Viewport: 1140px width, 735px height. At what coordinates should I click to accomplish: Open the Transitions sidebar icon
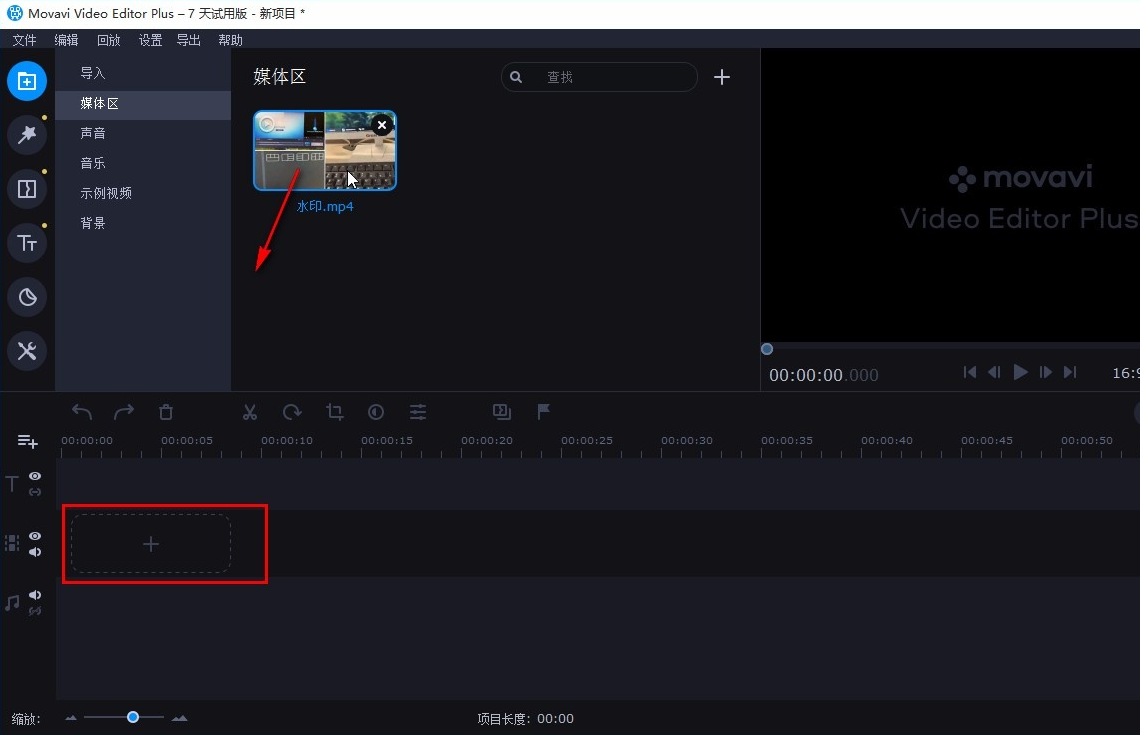pyautogui.click(x=27, y=189)
